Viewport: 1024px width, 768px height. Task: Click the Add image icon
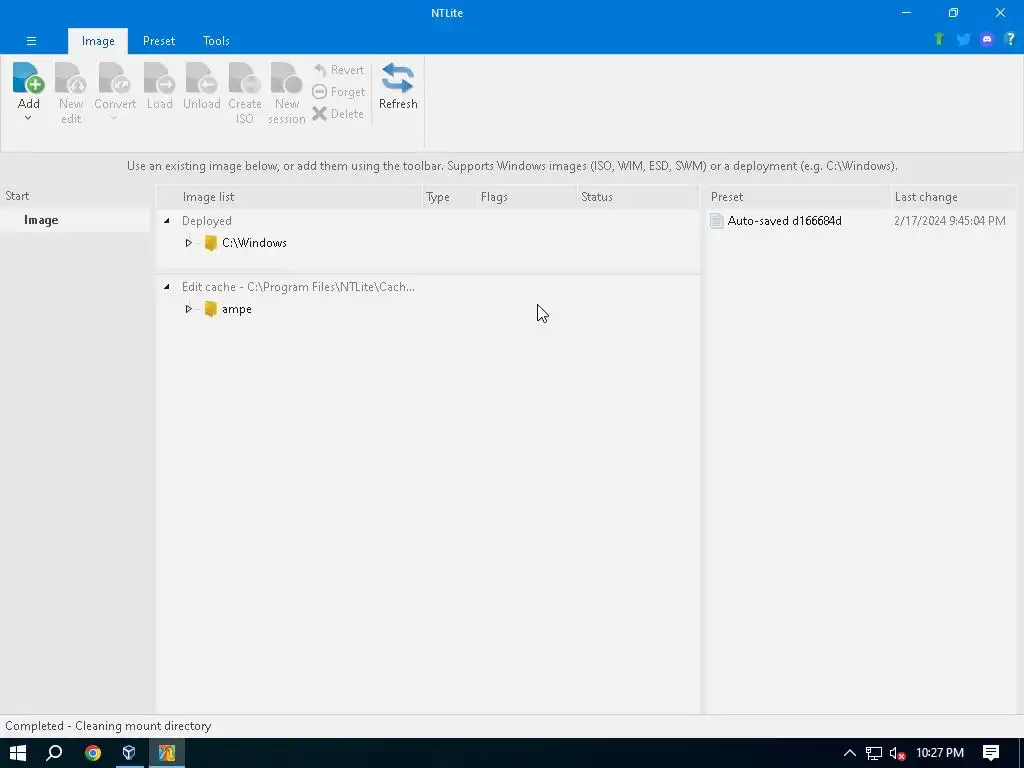(x=28, y=78)
